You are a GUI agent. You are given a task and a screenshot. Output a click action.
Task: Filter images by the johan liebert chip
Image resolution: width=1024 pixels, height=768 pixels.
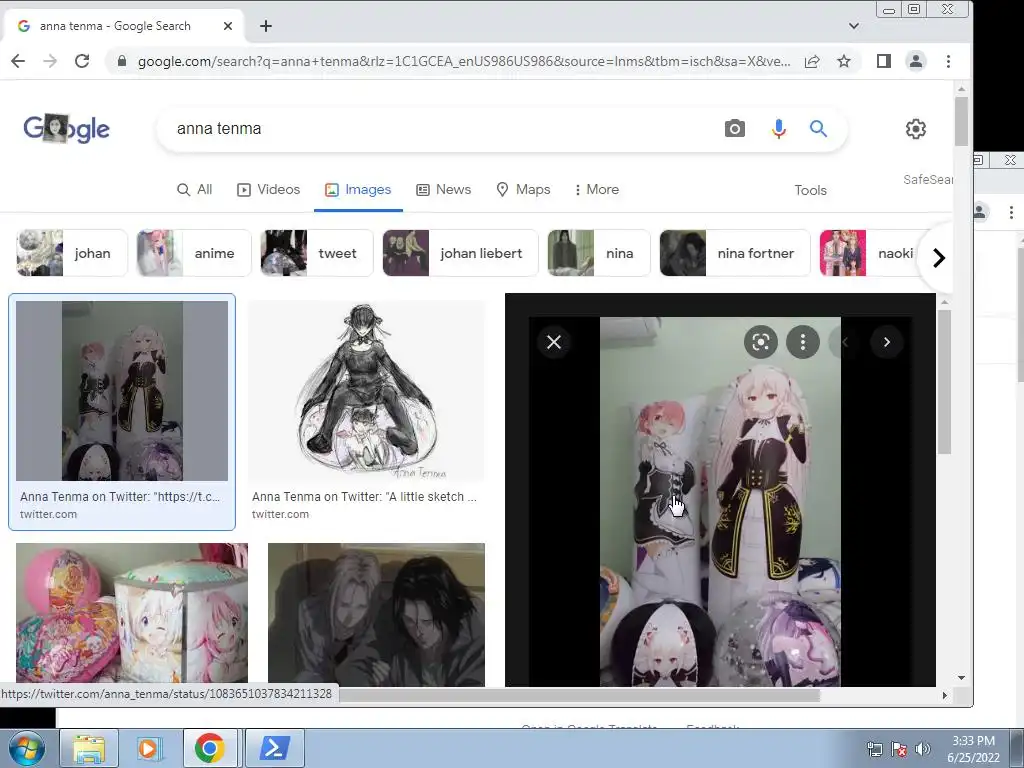460,253
